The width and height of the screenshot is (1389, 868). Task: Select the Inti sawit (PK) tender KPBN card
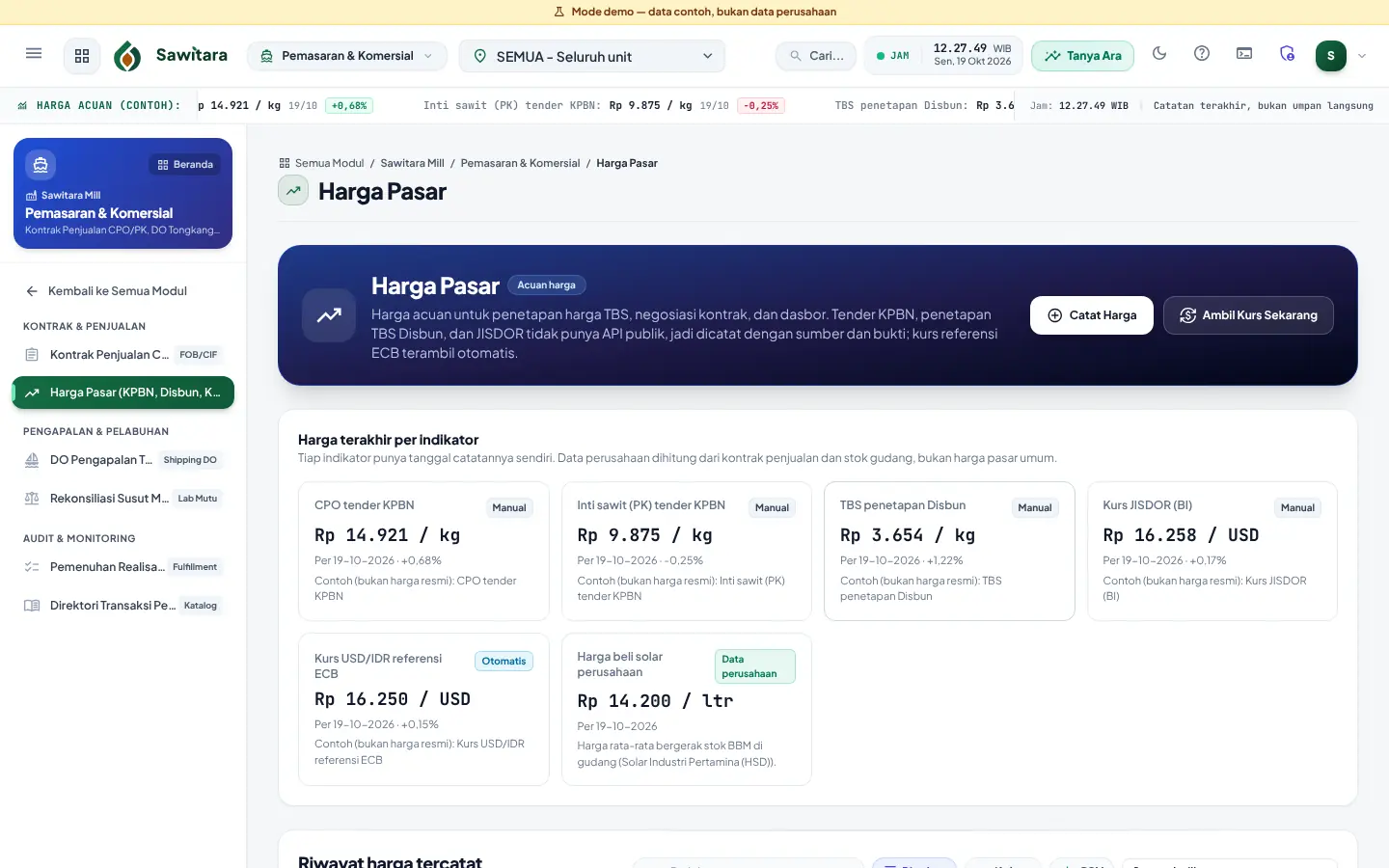coord(687,551)
